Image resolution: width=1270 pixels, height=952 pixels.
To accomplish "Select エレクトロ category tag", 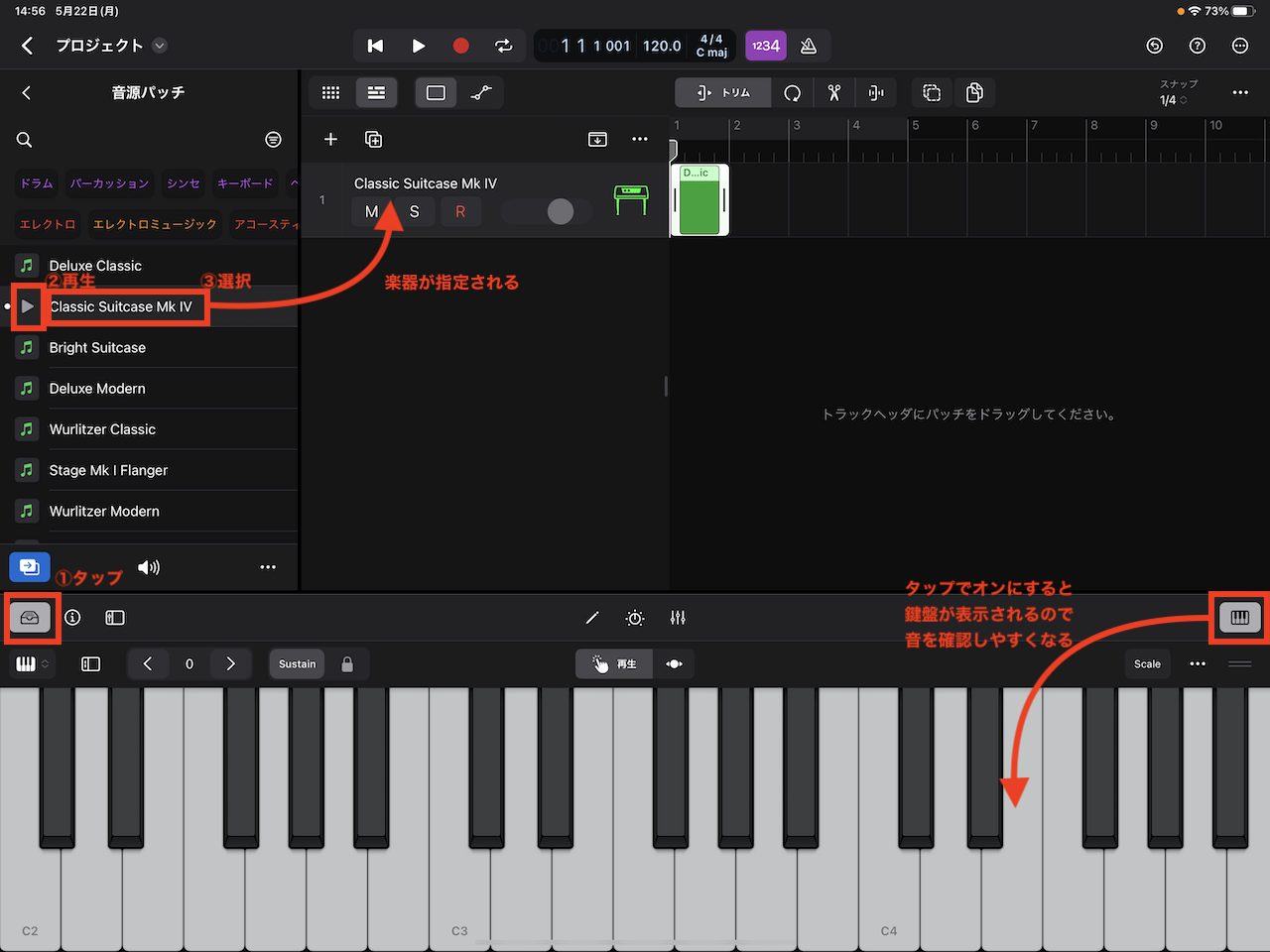I will point(48,224).
